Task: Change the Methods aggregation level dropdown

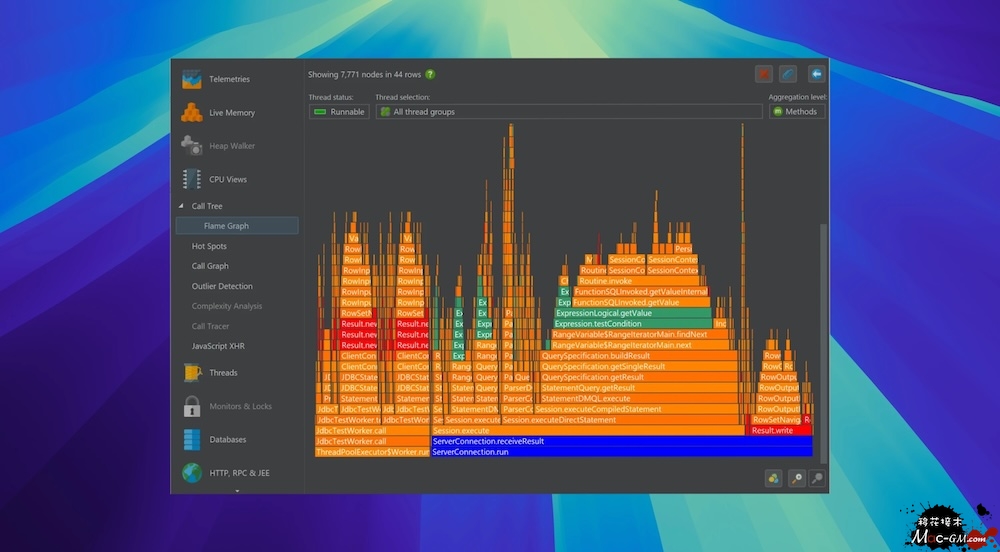Action: click(796, 112)
